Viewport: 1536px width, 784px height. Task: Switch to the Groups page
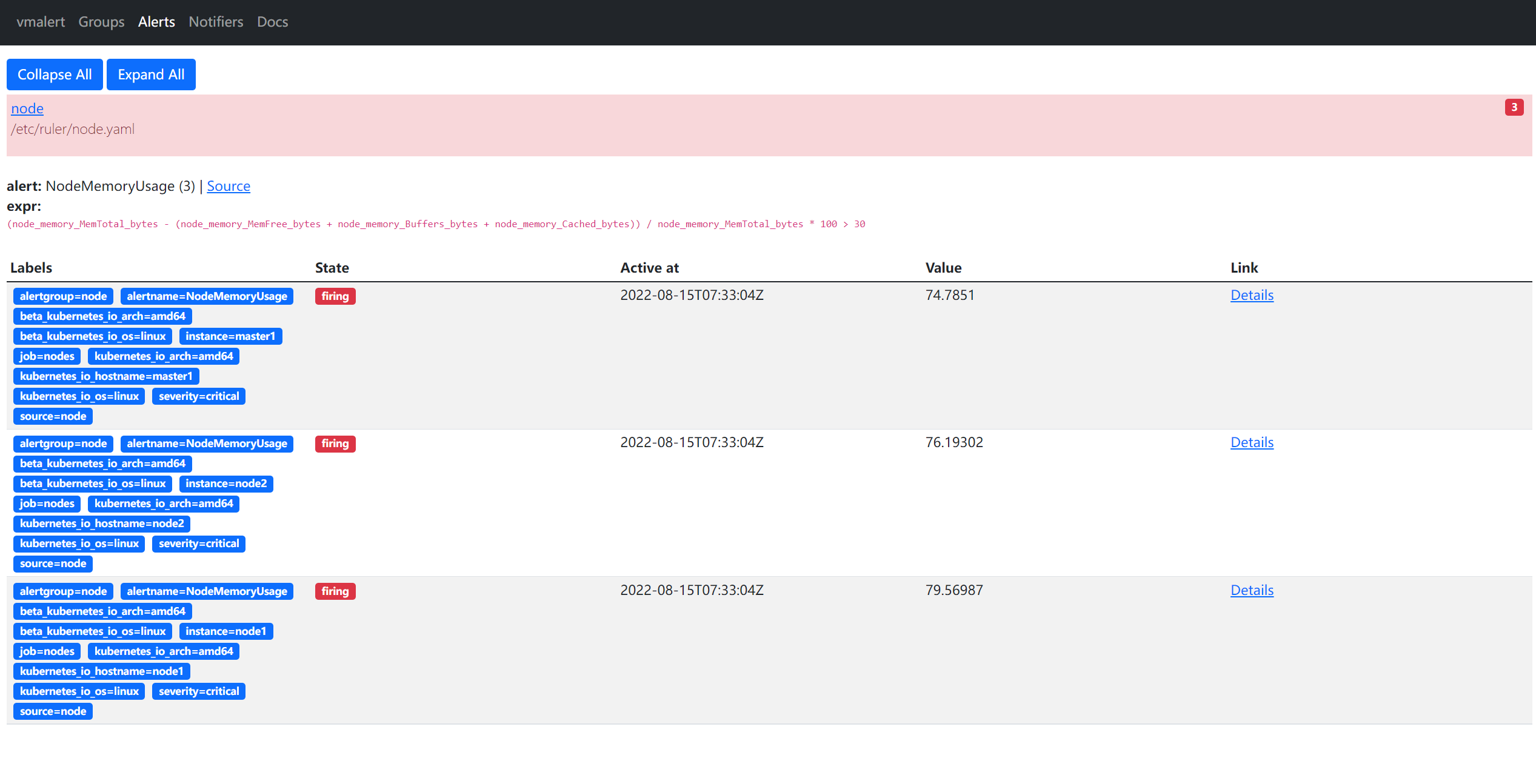click(101, 22)
